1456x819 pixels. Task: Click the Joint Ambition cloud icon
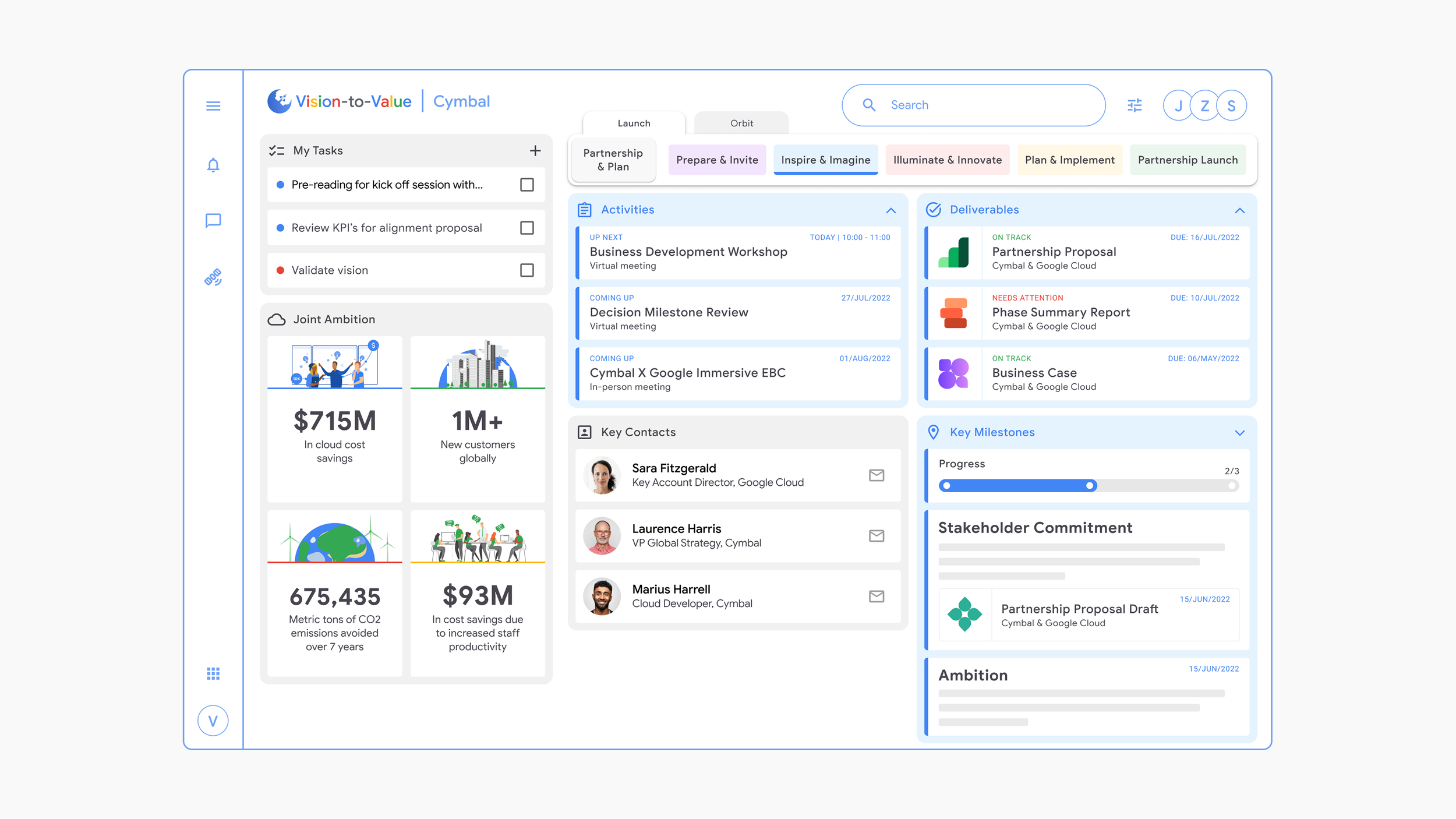pos(277,320)
